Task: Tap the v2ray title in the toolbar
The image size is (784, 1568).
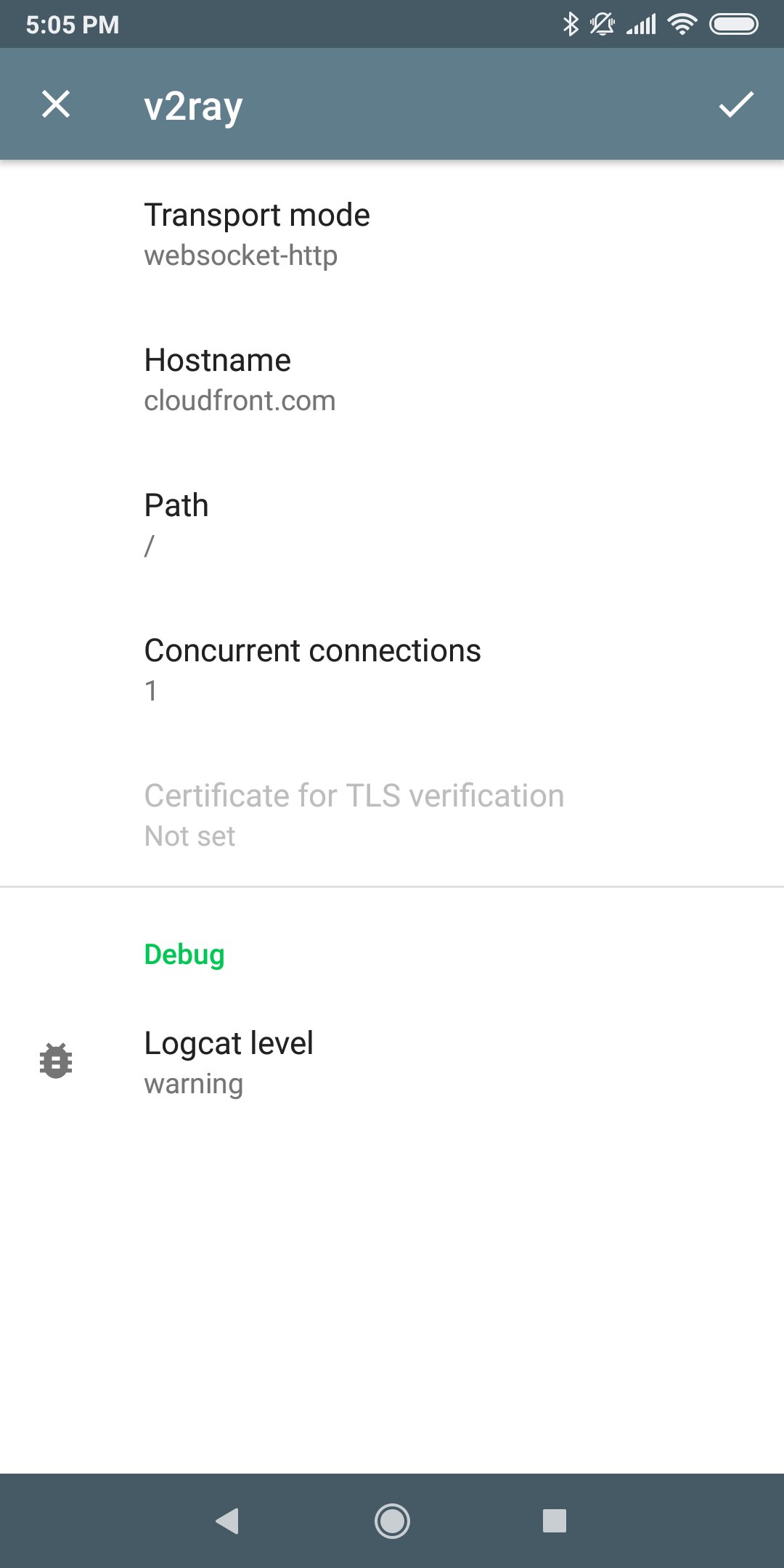Action: click(193, 105)
